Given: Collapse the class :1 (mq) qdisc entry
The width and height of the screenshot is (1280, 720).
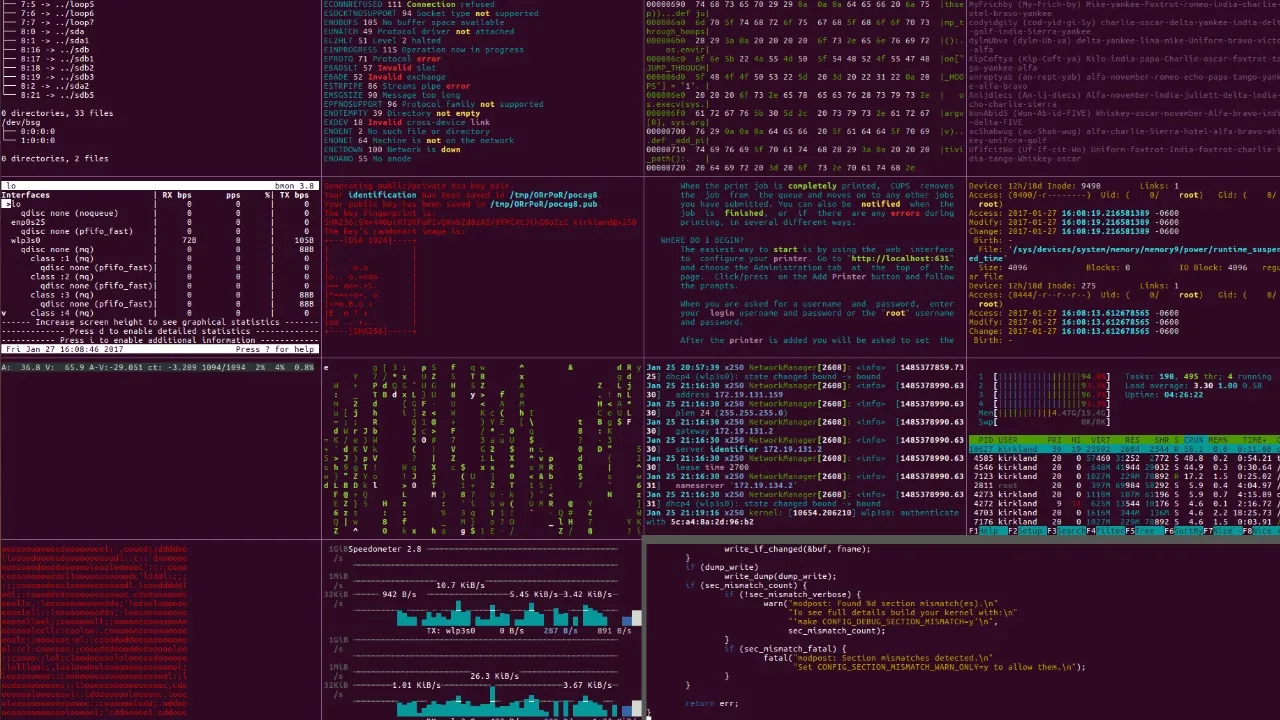Looking at the screenshot, I should (62, 258).
